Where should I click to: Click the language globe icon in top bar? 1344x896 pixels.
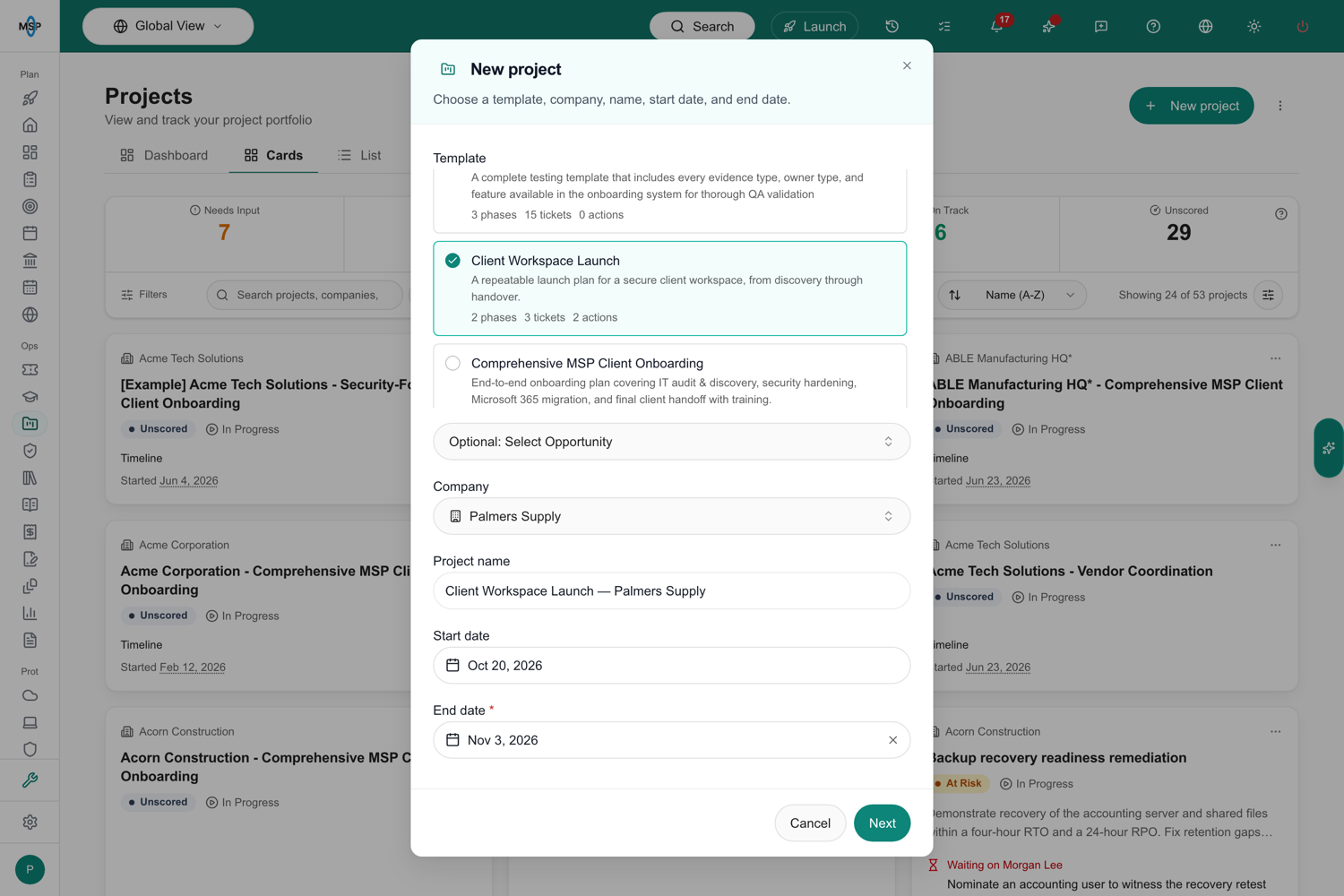tap(1205, 27)
